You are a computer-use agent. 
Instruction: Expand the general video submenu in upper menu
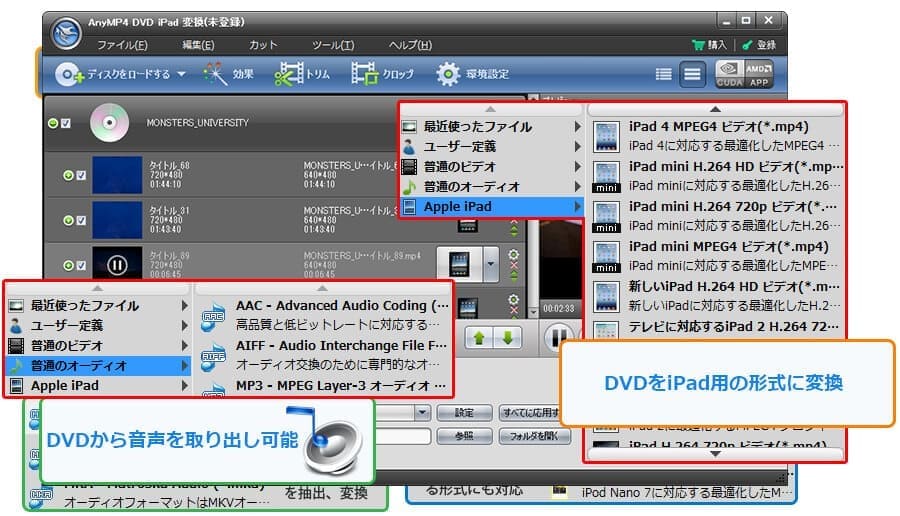click(x=577, y=167)
